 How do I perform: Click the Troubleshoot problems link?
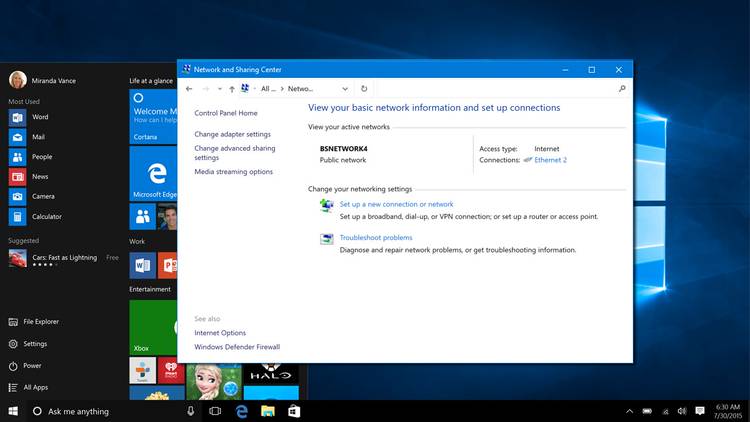click(376, 238)
